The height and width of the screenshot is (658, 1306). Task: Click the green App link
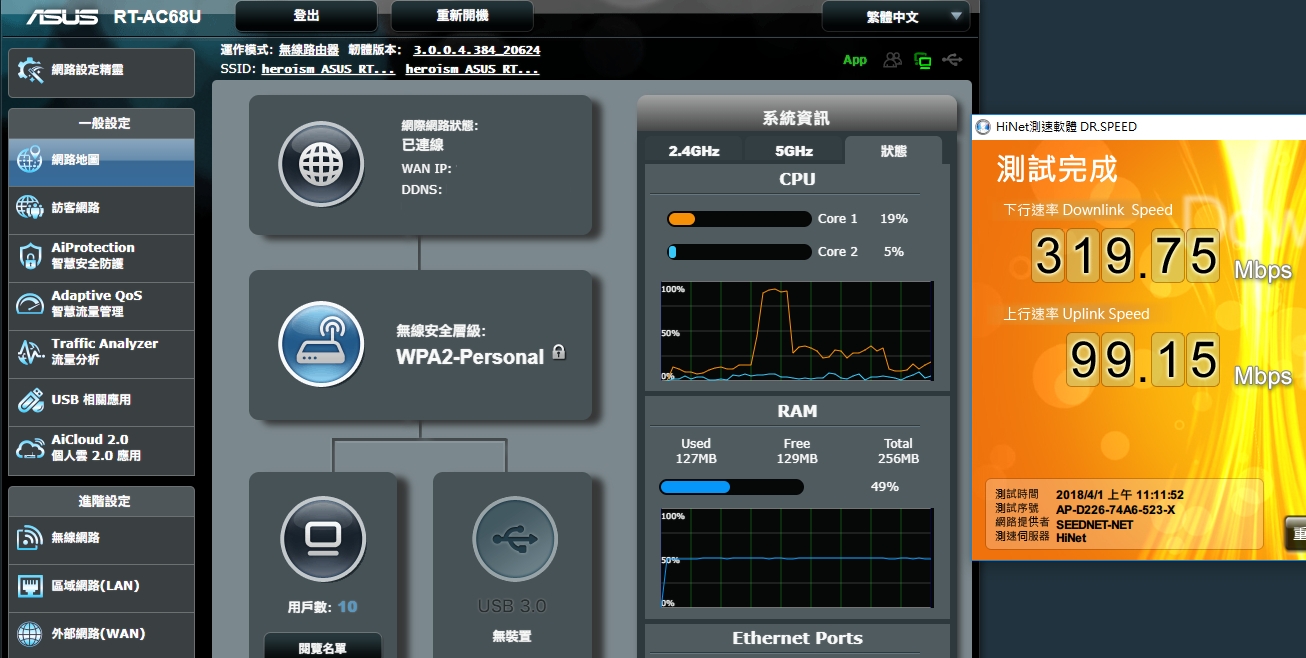tap(855, 60)
